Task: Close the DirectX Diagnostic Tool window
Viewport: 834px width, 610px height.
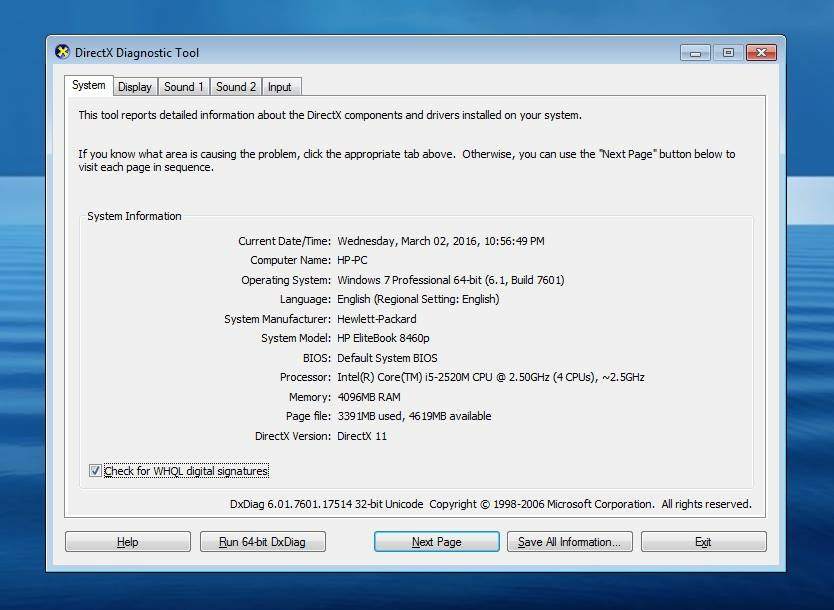Action: pyautogui.click(x=761, y=53)
